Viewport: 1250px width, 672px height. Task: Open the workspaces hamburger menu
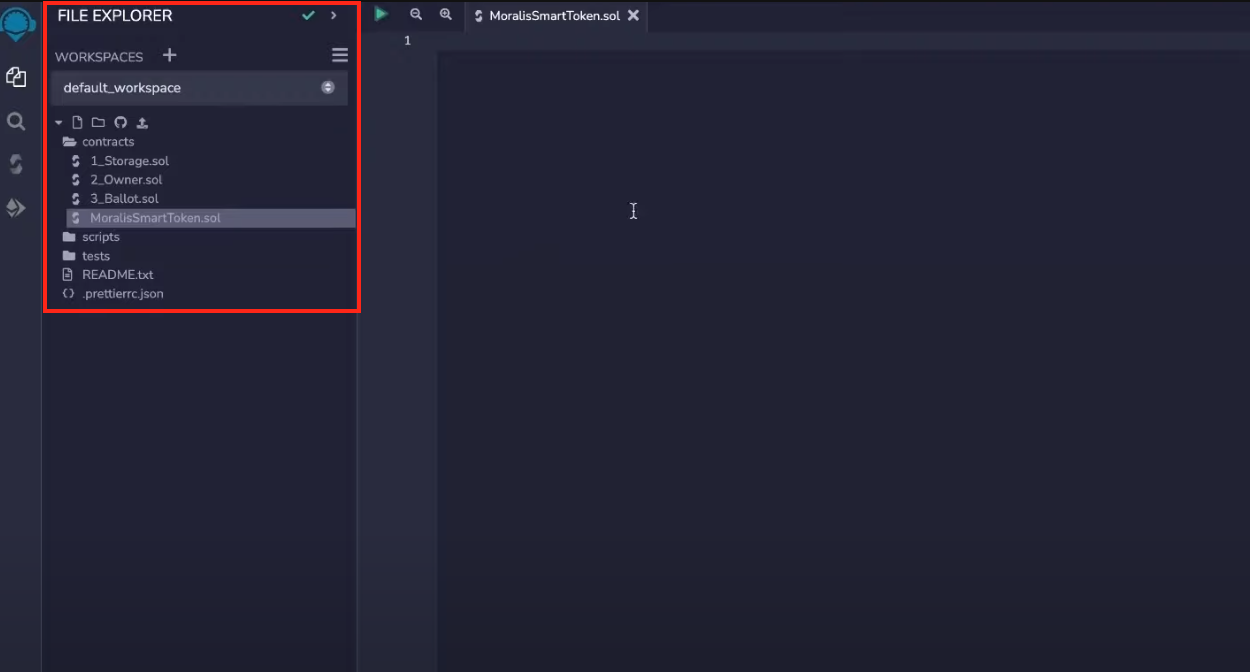tap(339, 54)
